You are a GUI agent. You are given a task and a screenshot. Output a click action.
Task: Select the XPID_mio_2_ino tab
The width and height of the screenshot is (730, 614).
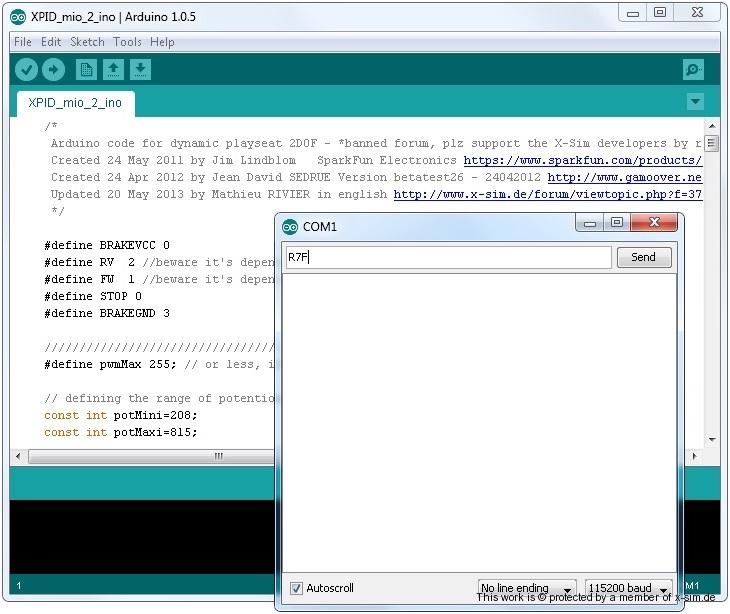coord(75,103)
